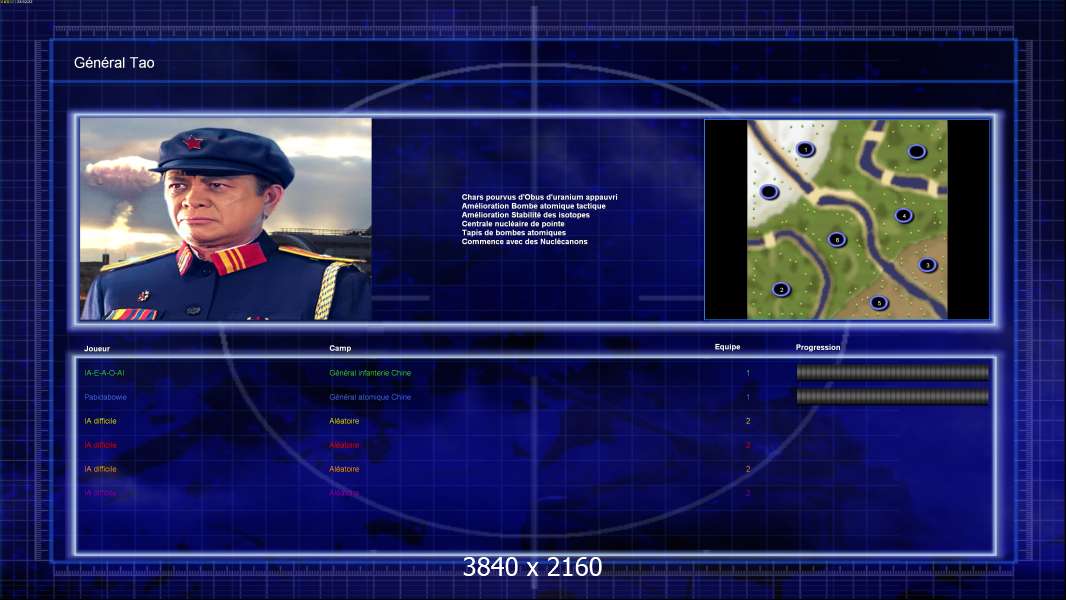The width and height of the screenshot is (1066, 600).
Task: Click the Général atomique Chine camp entry
Action: click(370, 397)
